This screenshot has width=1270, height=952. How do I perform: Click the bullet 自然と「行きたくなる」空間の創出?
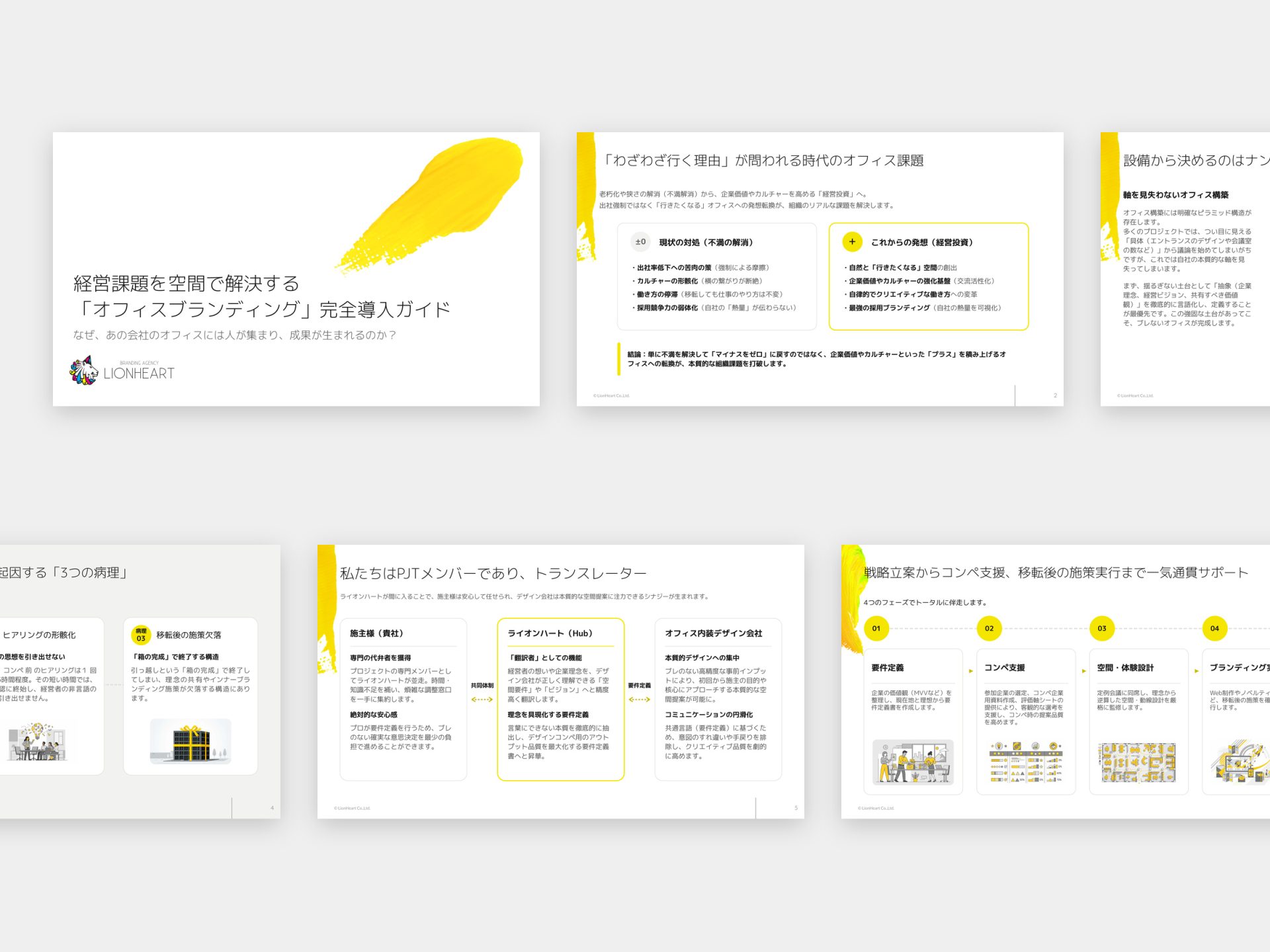[x=900, y=268]
